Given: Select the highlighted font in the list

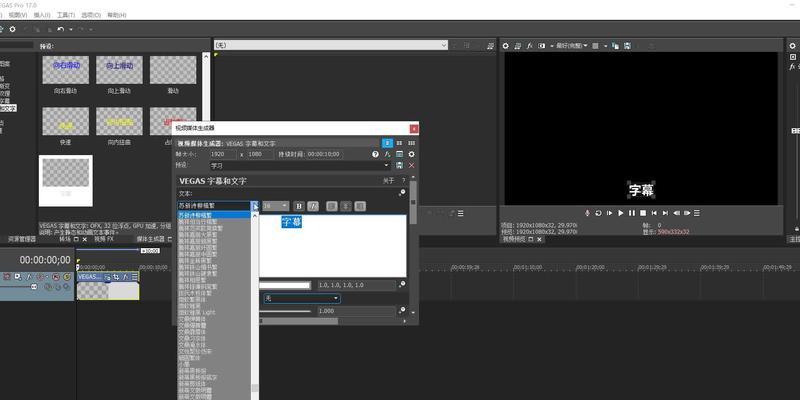Looking at the screenshot, I should point(214,215).
